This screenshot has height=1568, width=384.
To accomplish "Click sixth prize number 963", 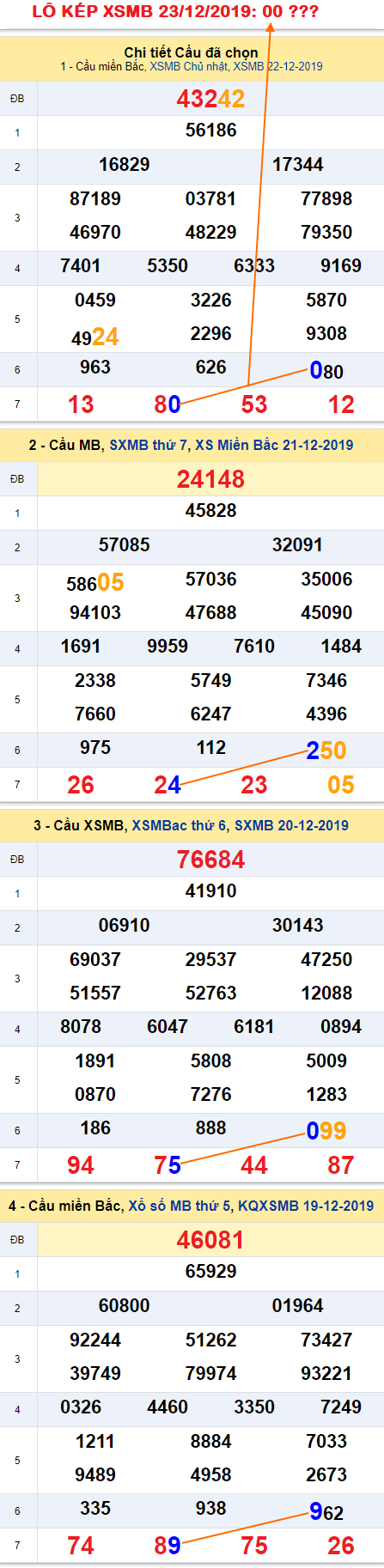I will [95, 368].
